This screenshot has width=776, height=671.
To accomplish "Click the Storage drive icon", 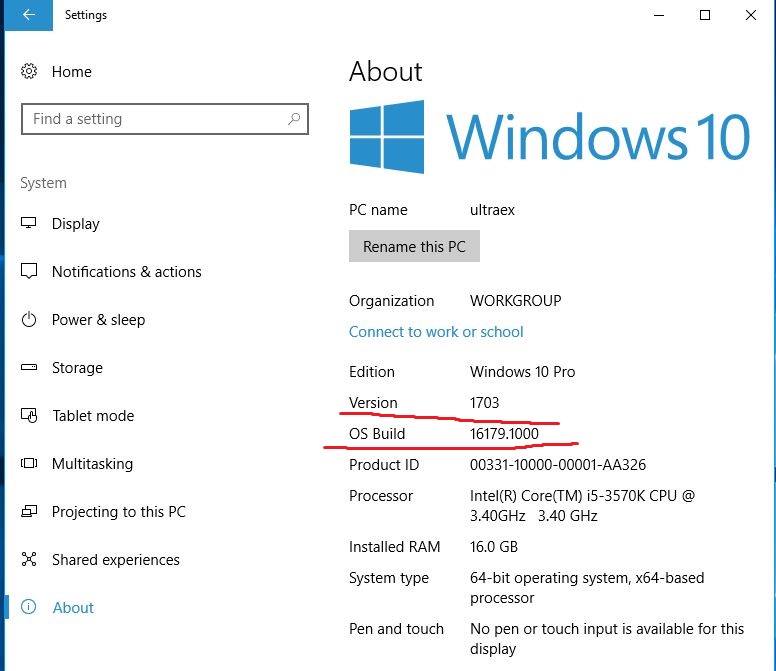I will (29, 367).
